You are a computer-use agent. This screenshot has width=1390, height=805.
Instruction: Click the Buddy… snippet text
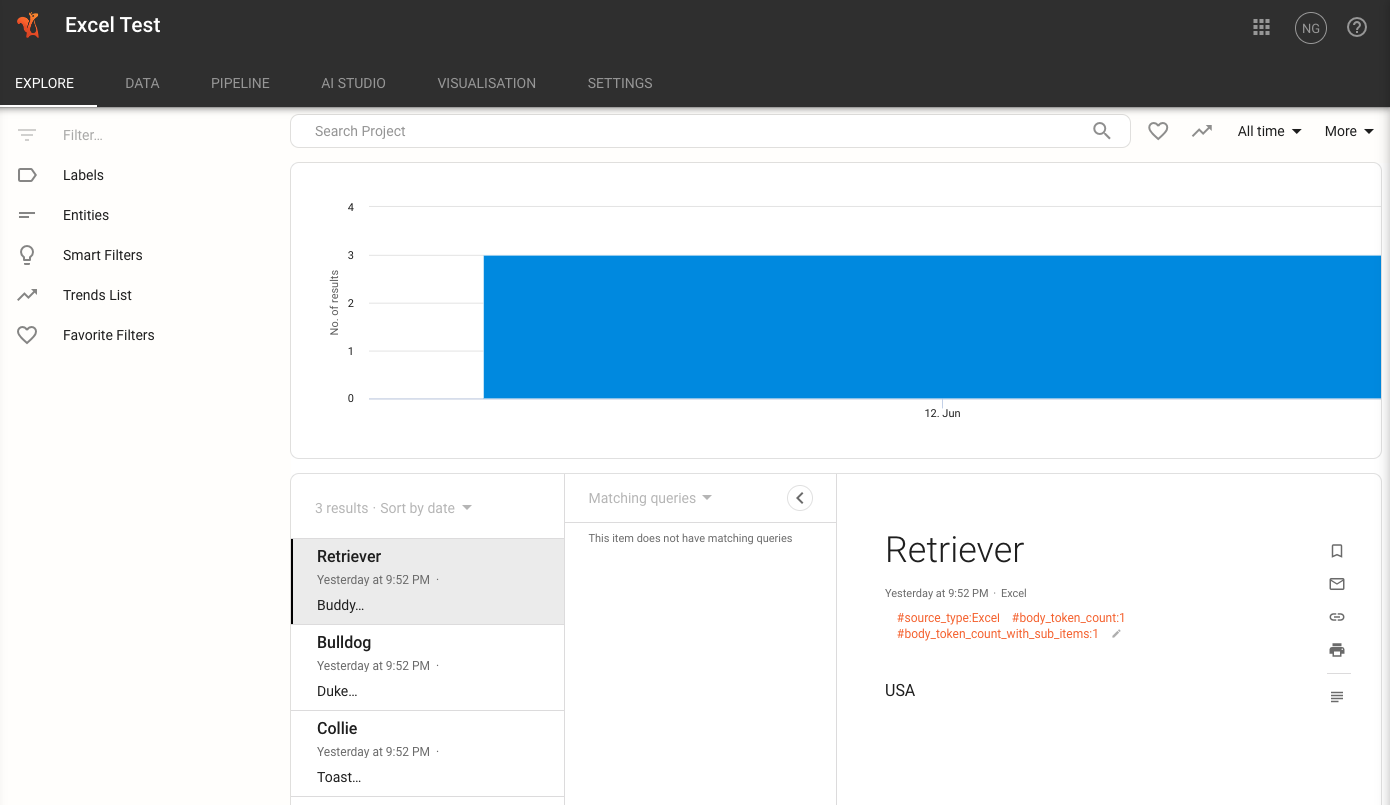[340, 605]
